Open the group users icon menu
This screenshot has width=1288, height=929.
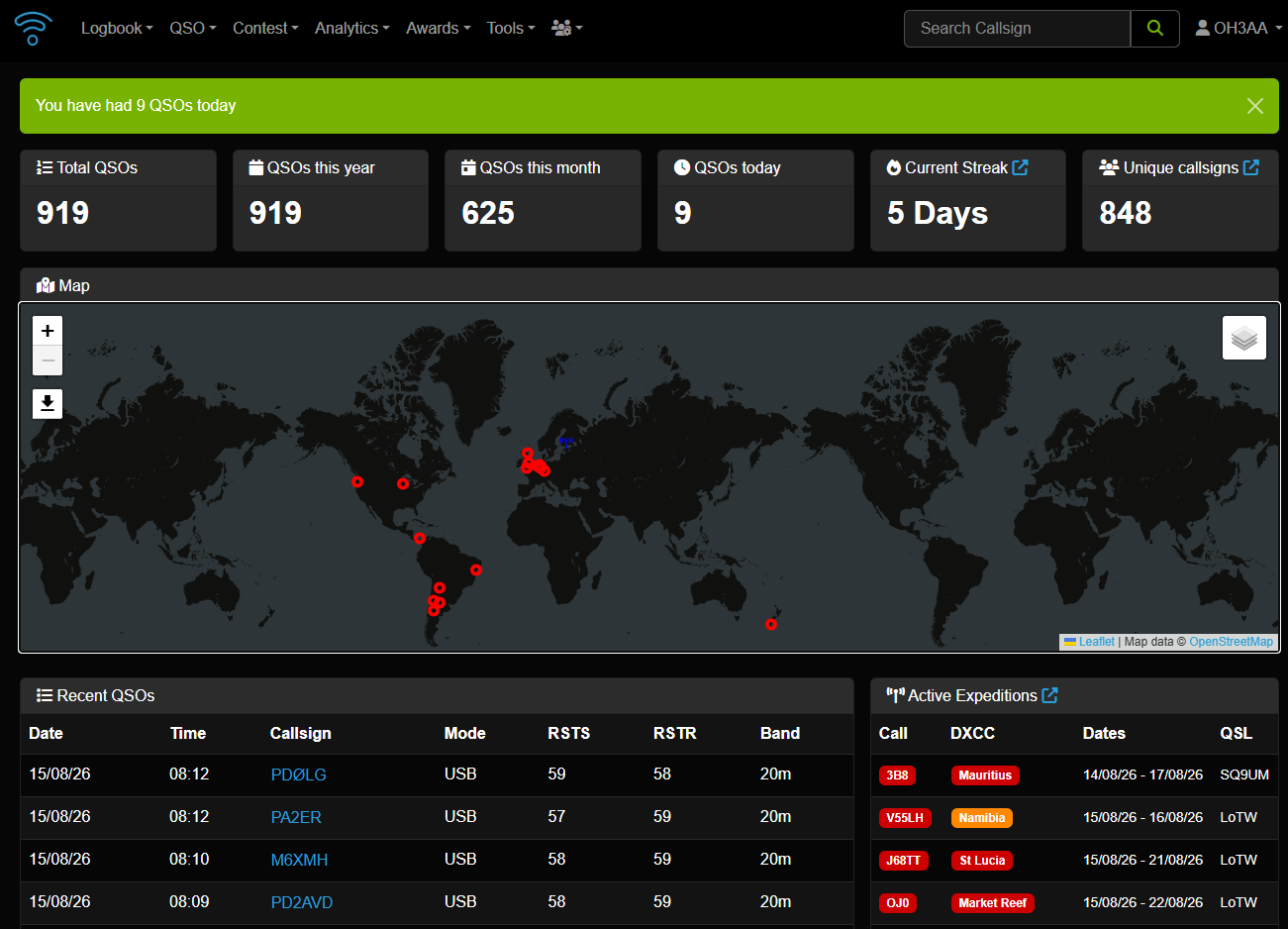(566, 28)
